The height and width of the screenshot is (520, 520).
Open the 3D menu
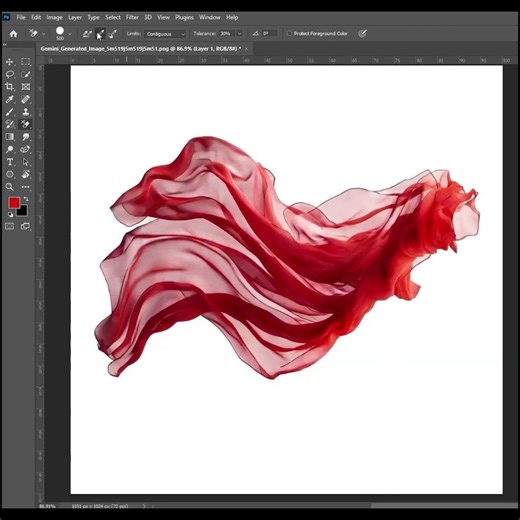(148, 17)
